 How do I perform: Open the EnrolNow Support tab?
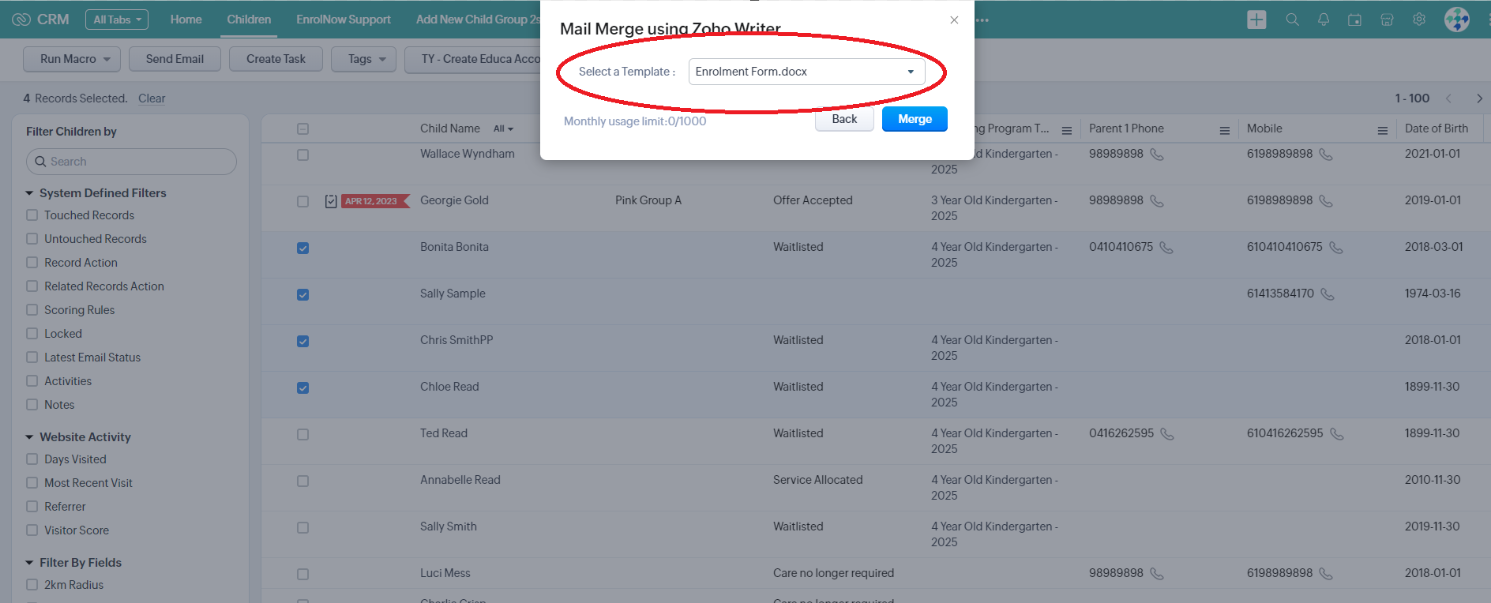(343, 19)
